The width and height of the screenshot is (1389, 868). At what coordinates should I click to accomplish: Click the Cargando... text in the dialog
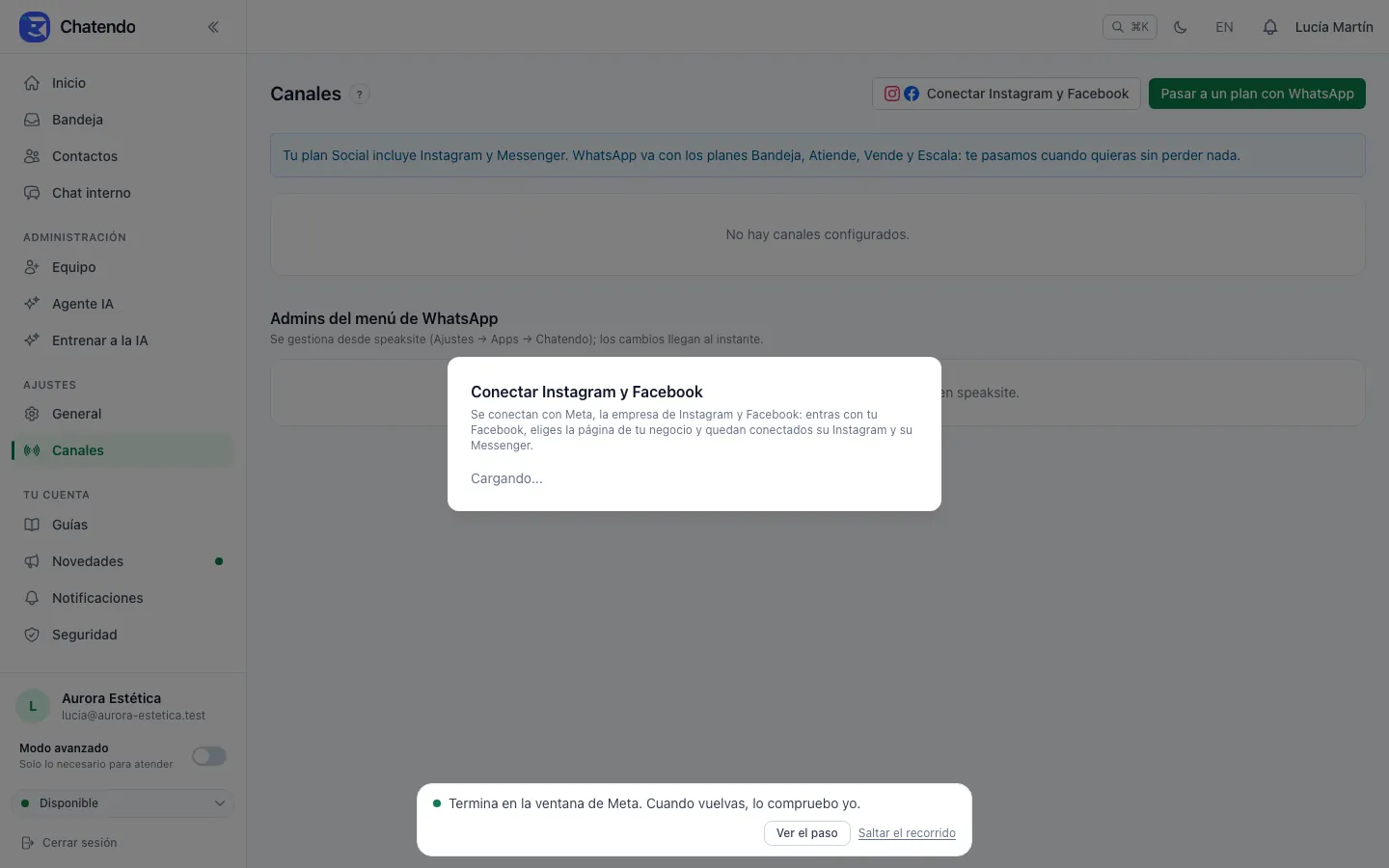(x=506, y=478)
